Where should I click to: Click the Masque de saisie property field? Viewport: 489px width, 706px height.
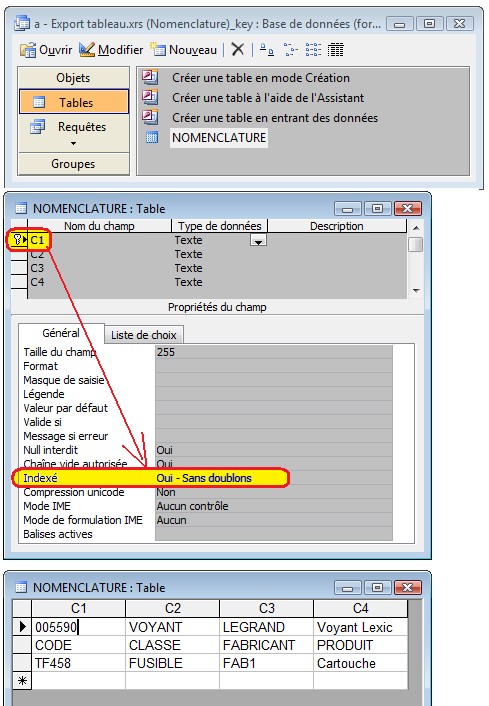pyautogui.click(x=273, y=380)
